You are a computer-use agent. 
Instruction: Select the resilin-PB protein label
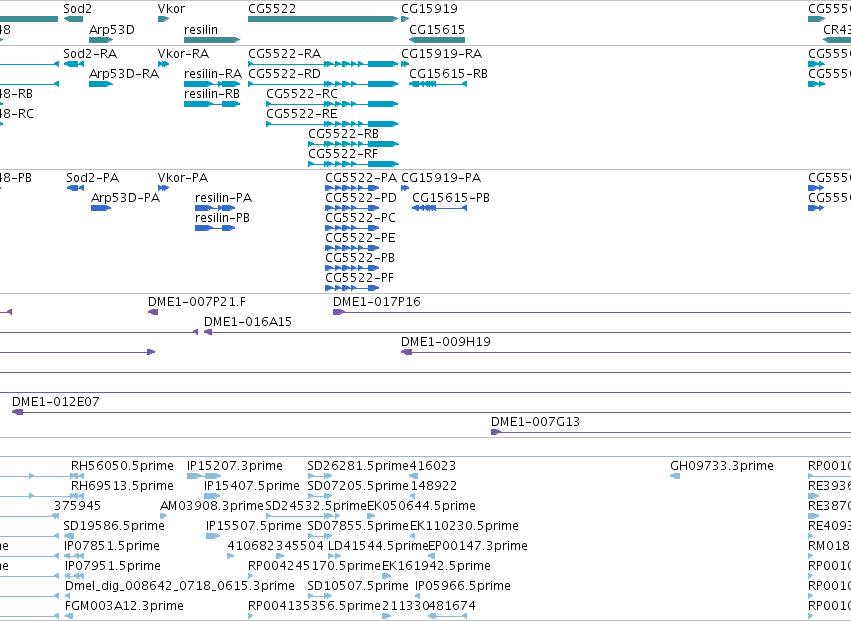pos(223,218)
